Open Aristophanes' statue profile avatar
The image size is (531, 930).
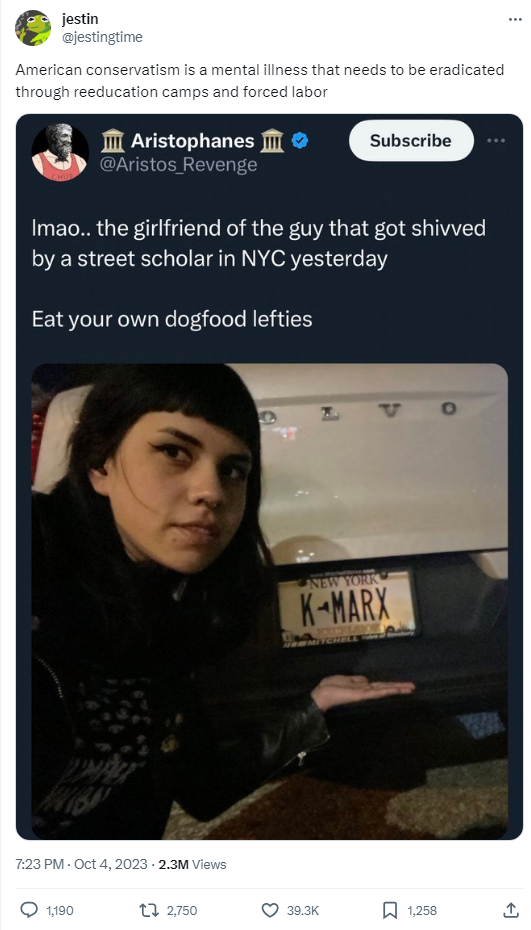(60, 152)
